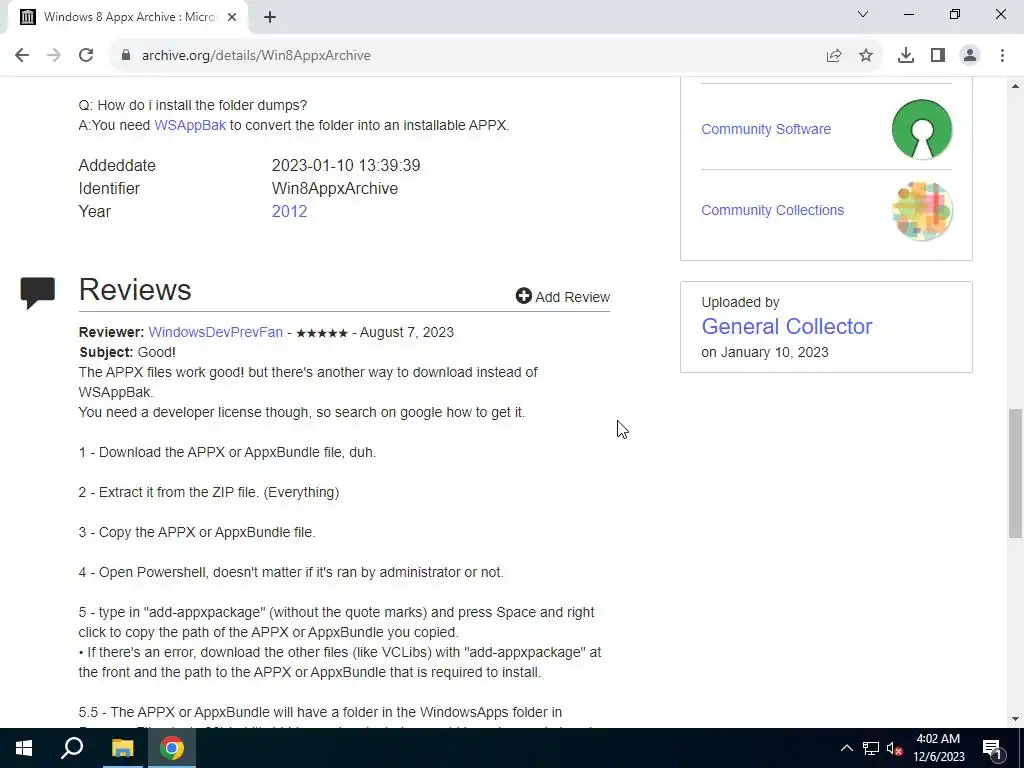Click the Community Collections thumbnail
Screen dimensions: 1024x768
point(921,210)
